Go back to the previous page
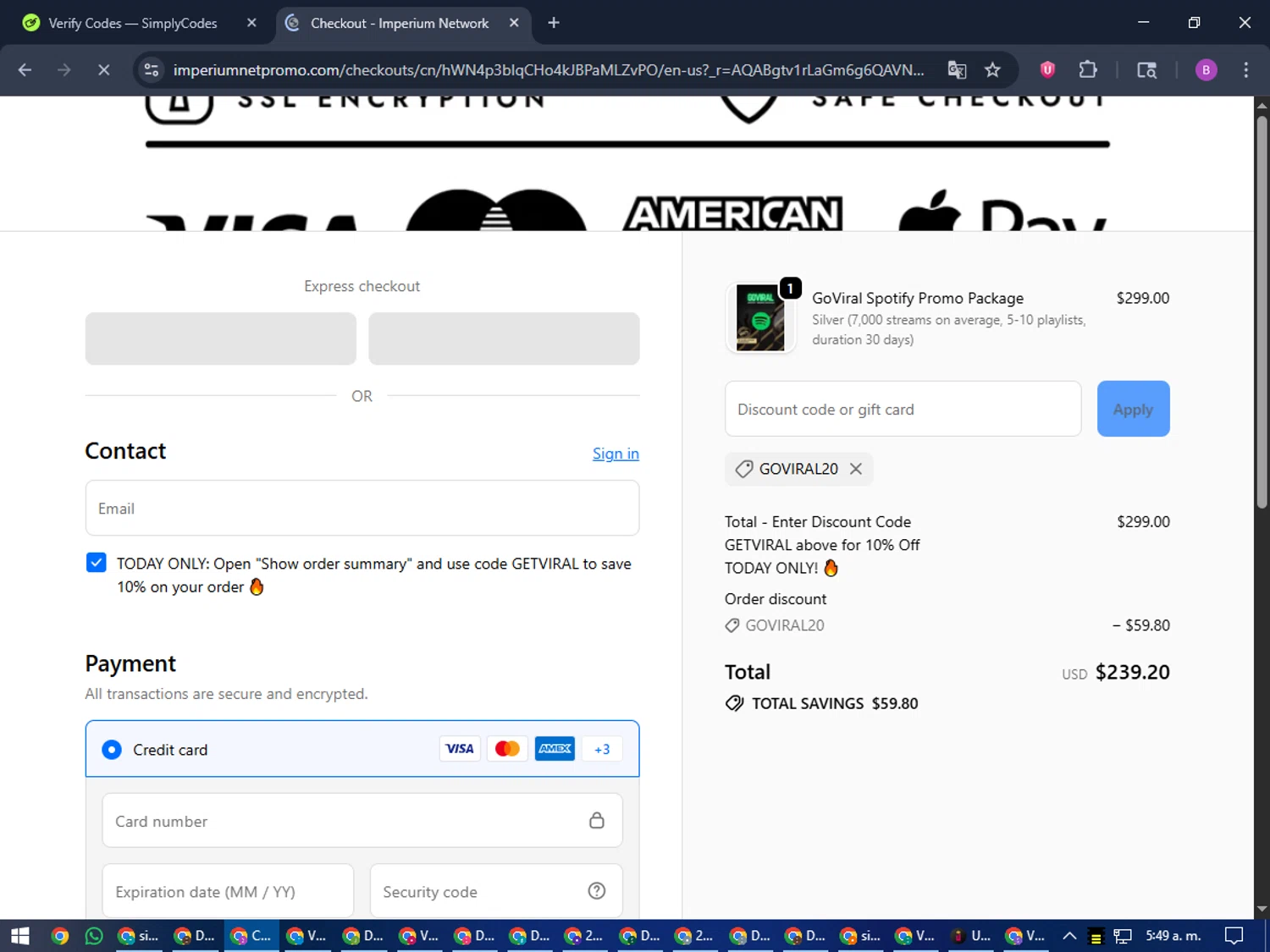The width and height of the screenshot is (1270, 952). point(25,70)
